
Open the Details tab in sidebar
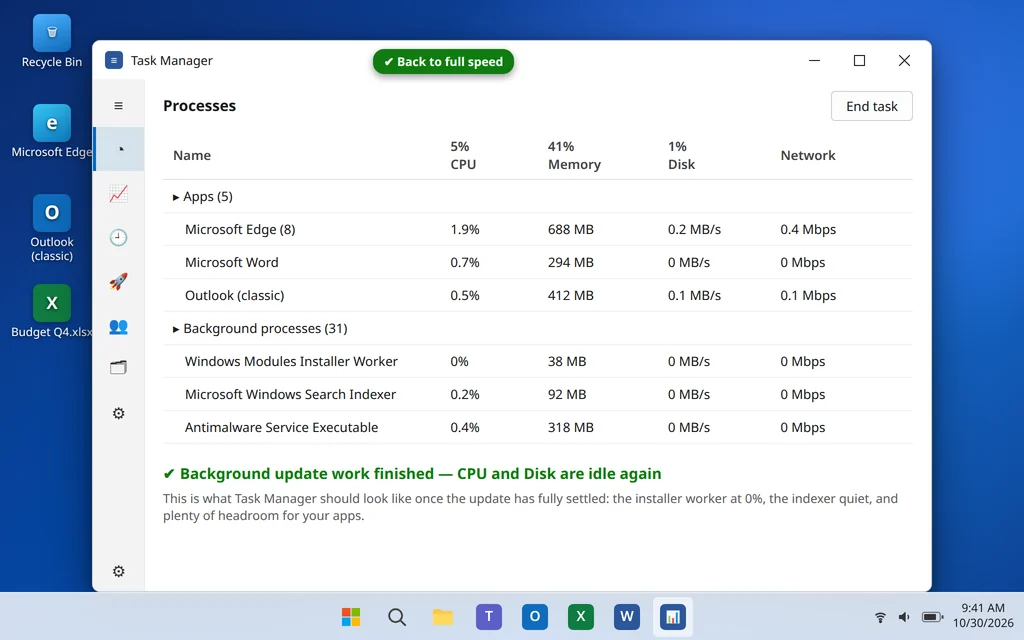[118, 368]
